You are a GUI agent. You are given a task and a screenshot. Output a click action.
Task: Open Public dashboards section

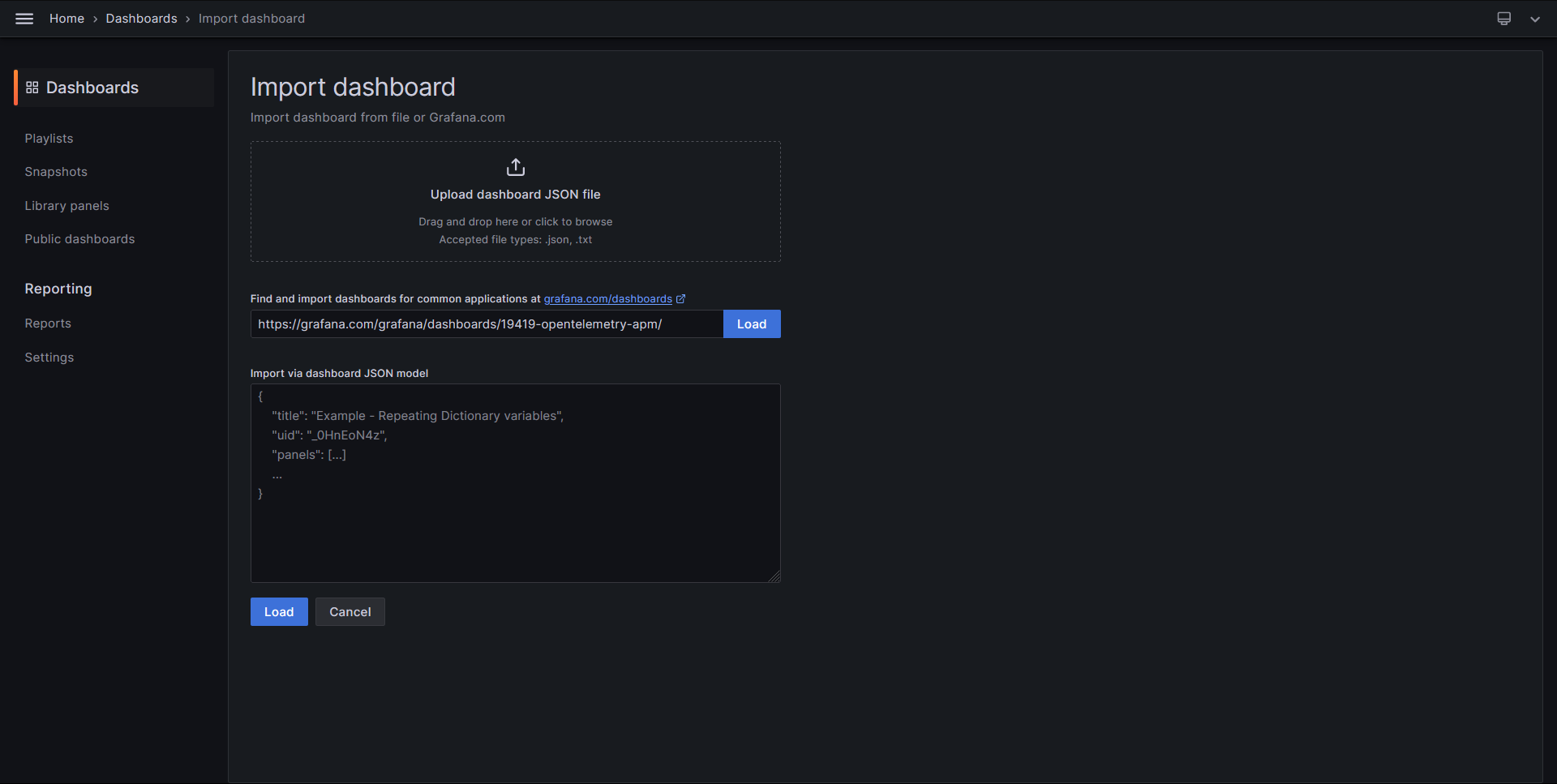tap(79, 239)
